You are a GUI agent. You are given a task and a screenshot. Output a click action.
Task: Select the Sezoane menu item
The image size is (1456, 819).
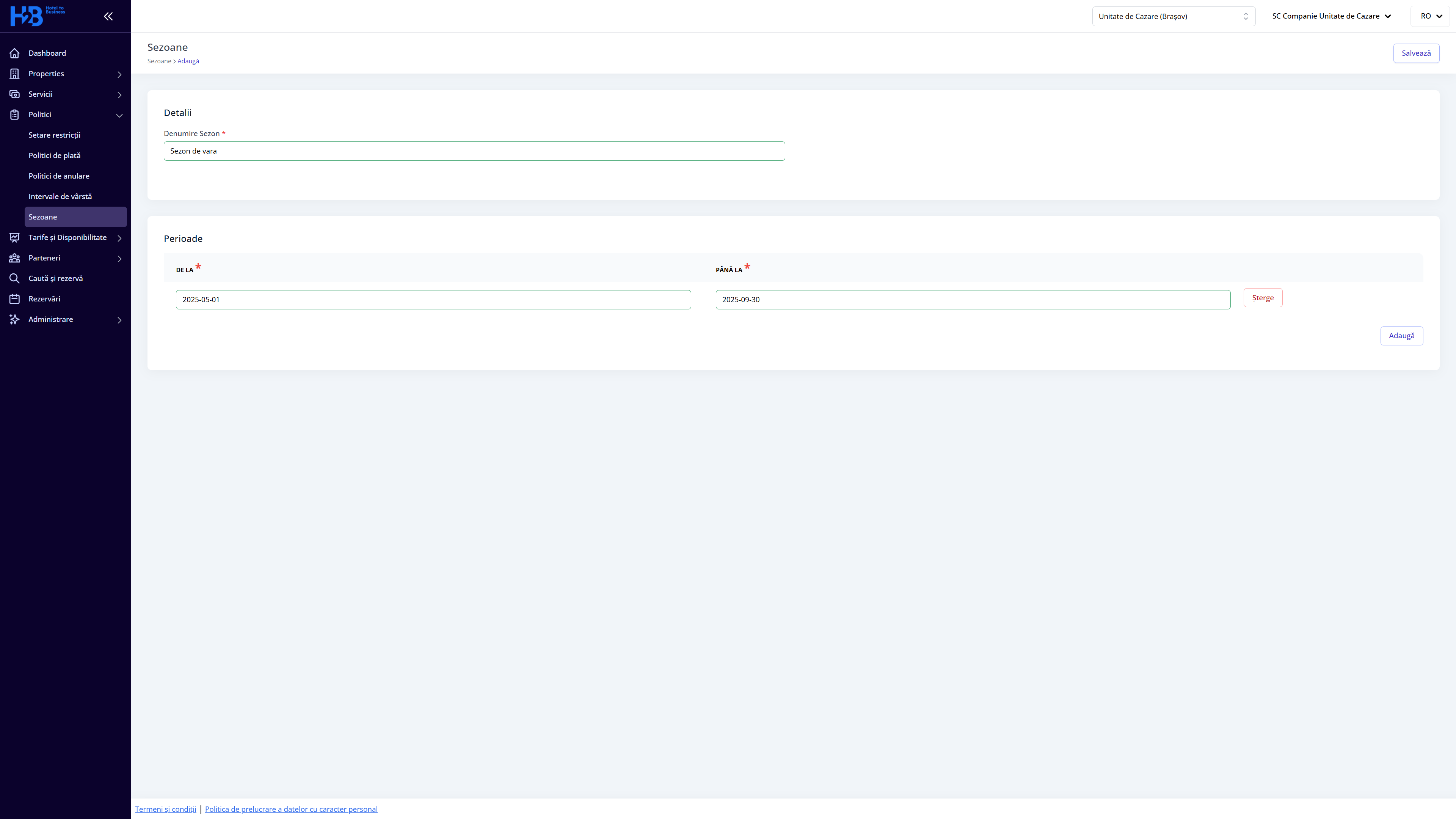tap(75, 217)
